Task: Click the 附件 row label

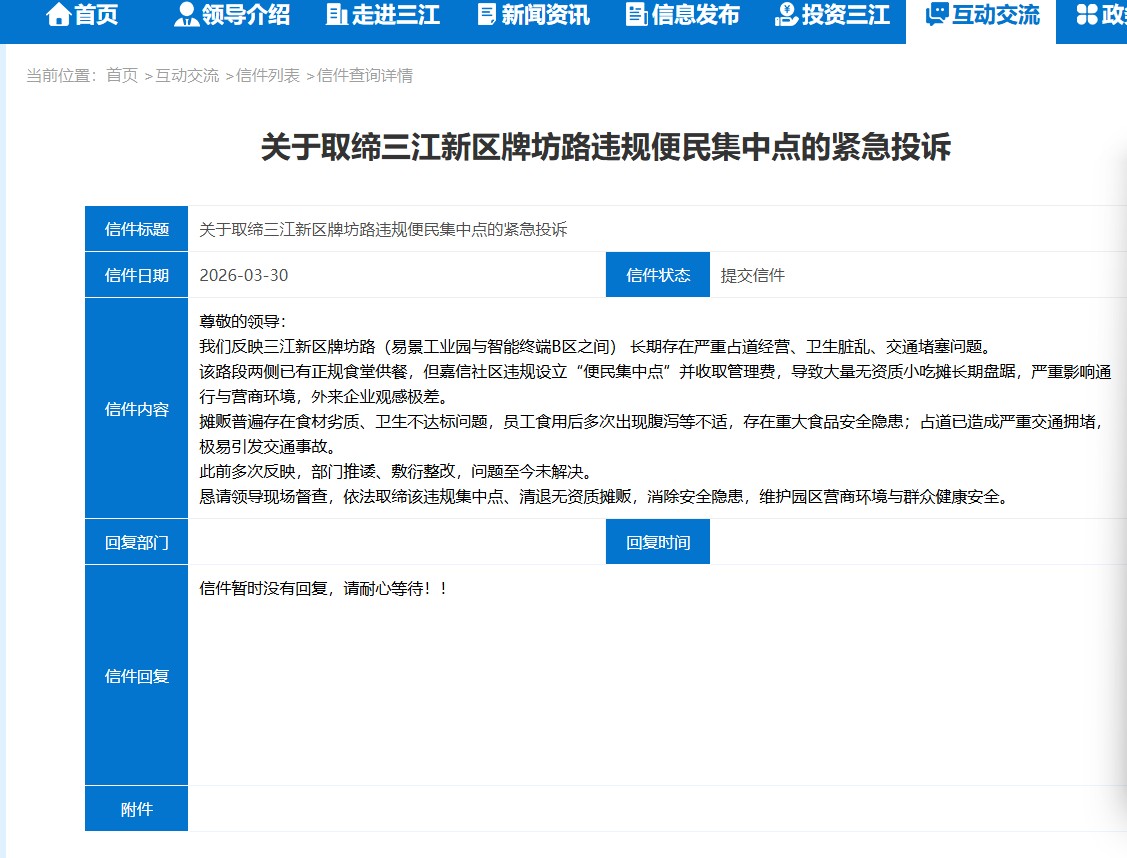Action: [136, 809]
